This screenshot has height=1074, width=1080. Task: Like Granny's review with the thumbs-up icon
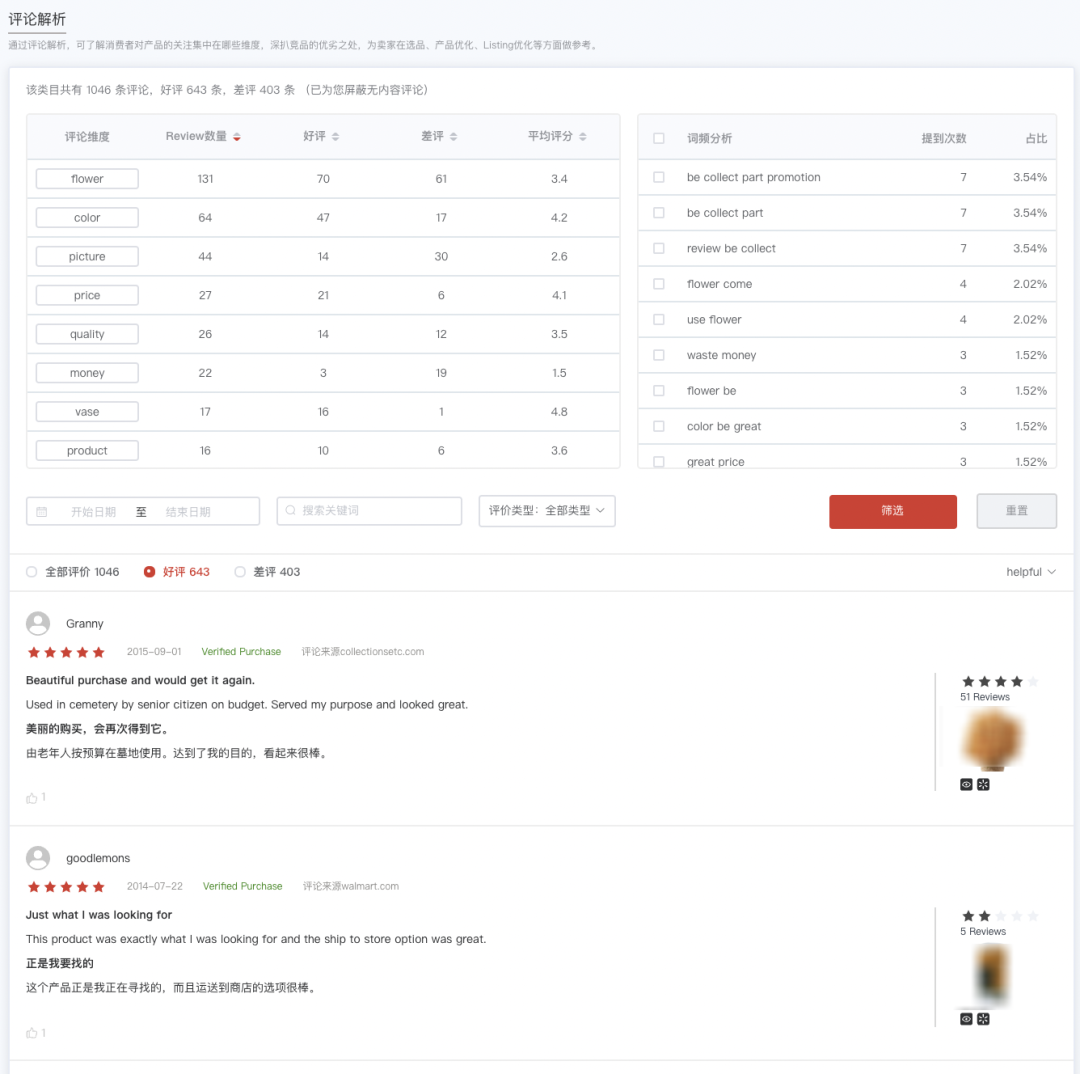32,798
